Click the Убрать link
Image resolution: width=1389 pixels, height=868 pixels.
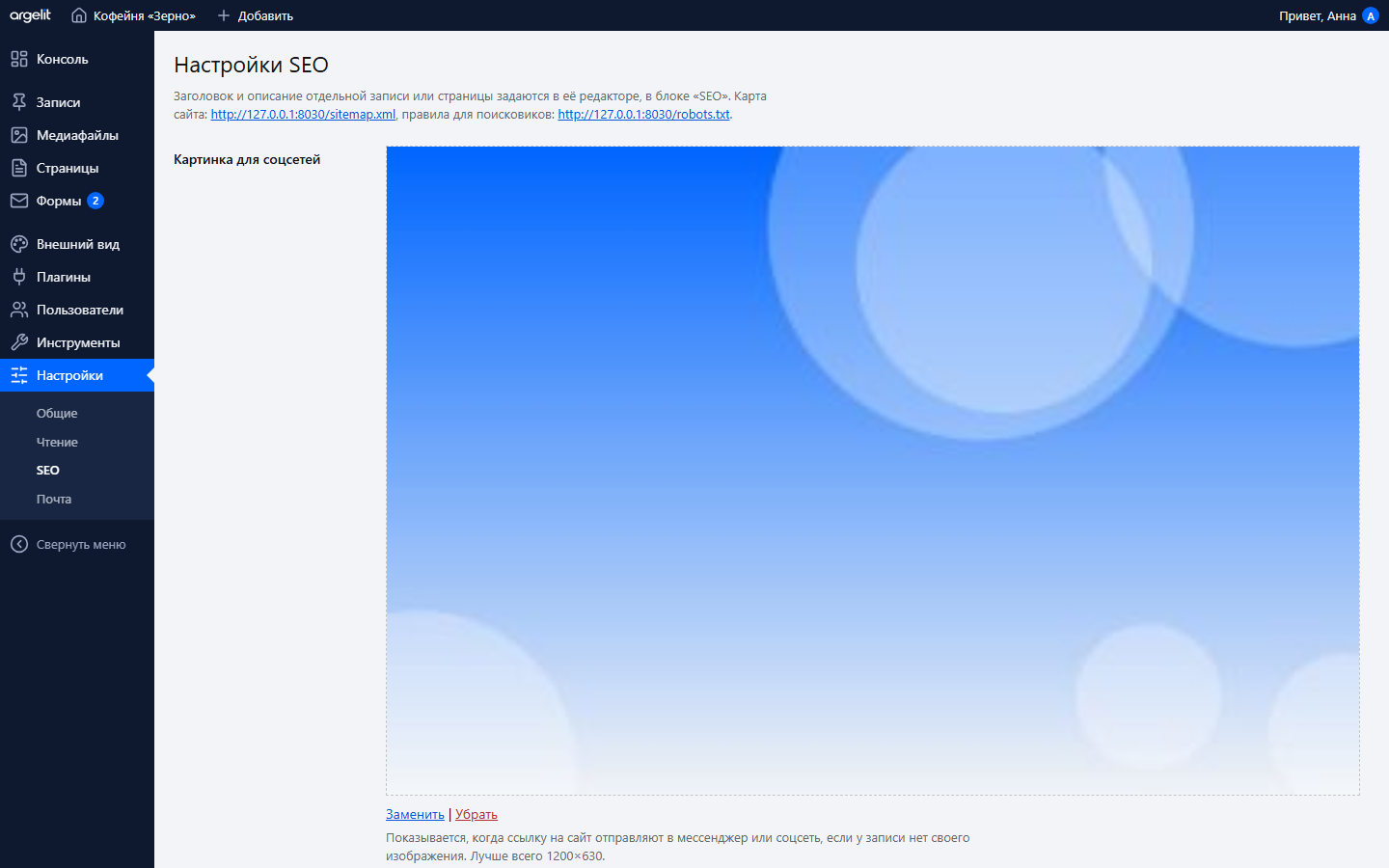(x=477, y=814)
